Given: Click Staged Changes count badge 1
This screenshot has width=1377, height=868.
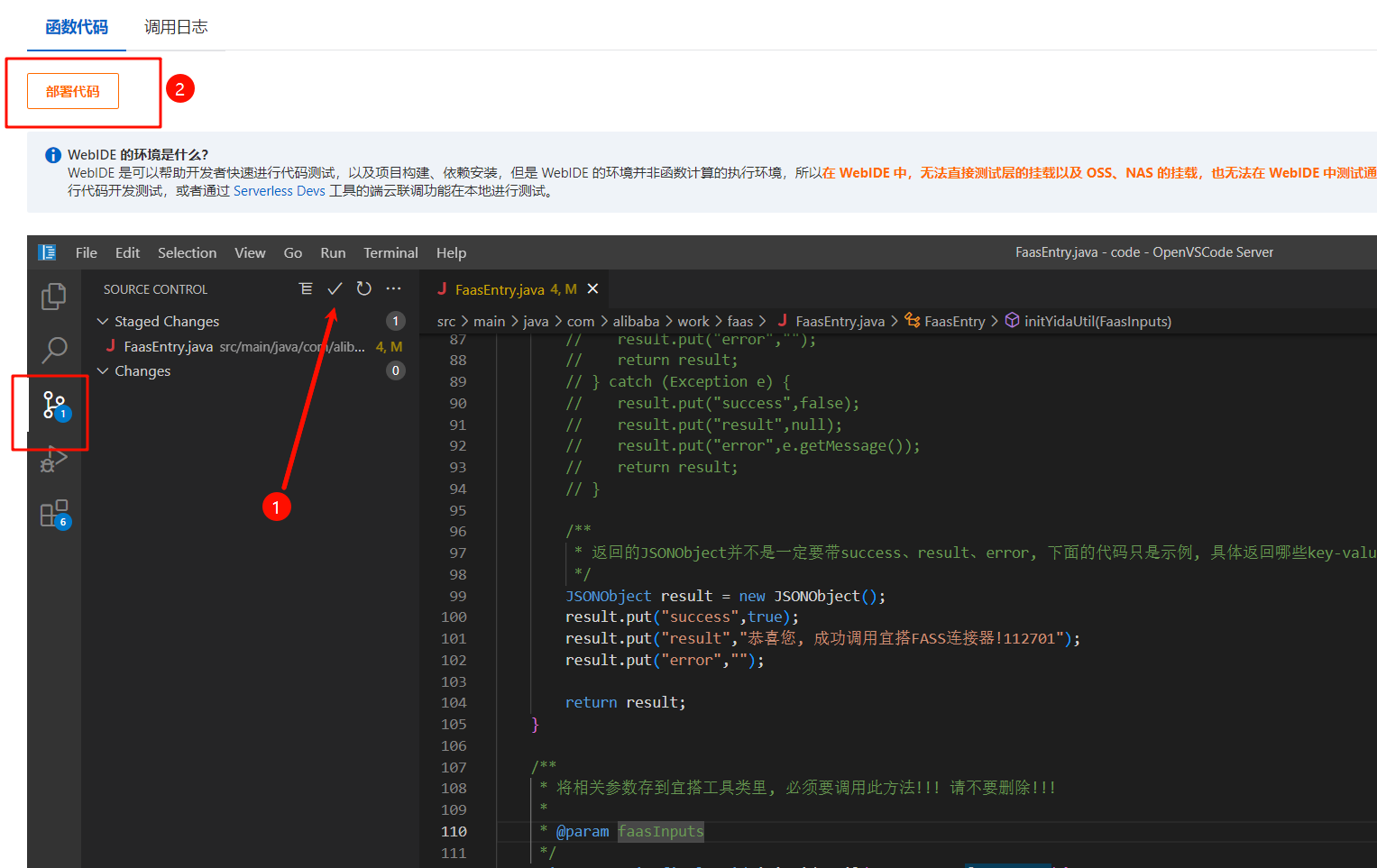Looking at the screenshot, I should click(x=395, y=321).
